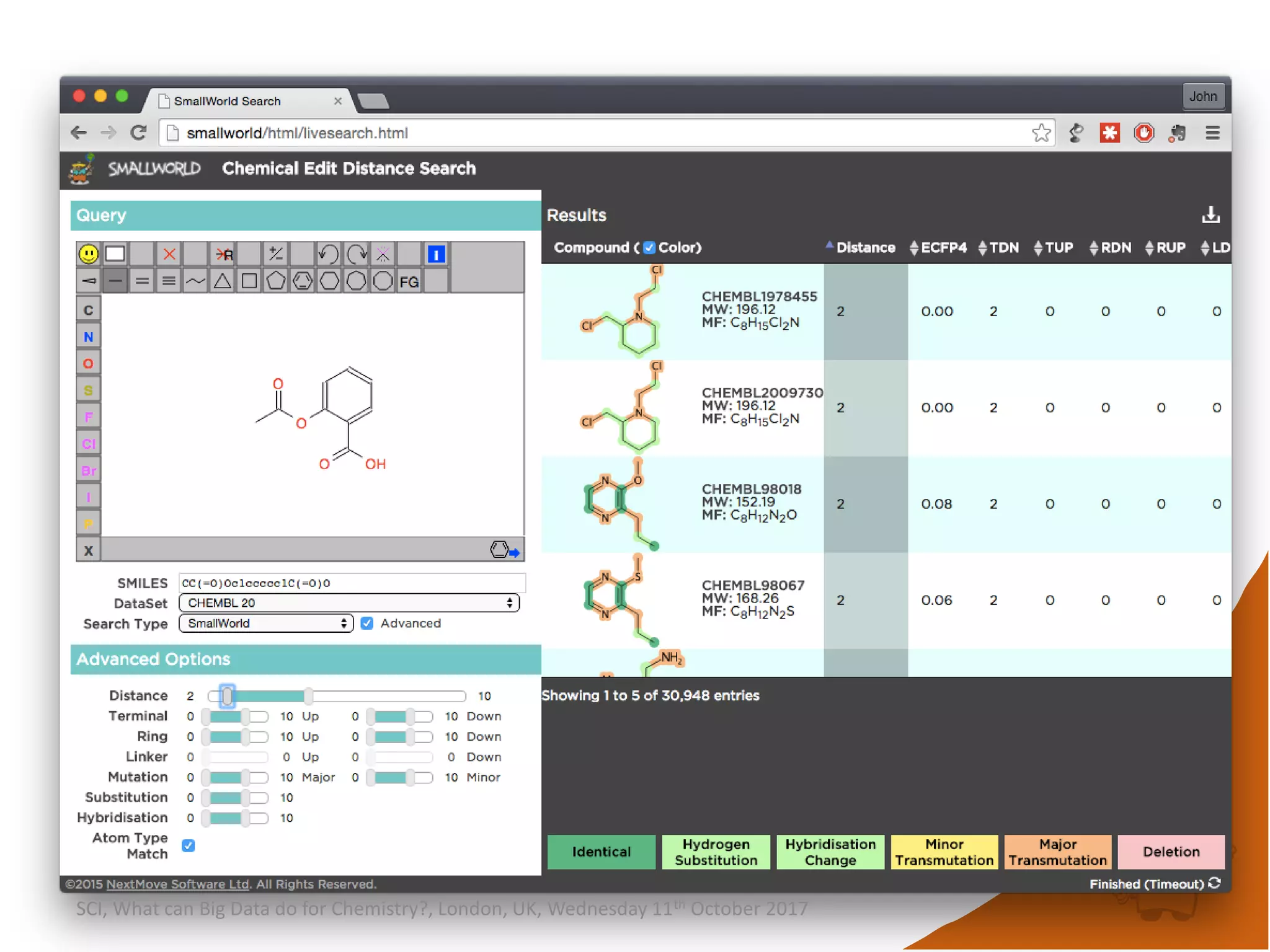Toggle the Color checkbox in Compound header
Screen dimensions: 1270x952
pyautogui.click(x=649, y=247)
